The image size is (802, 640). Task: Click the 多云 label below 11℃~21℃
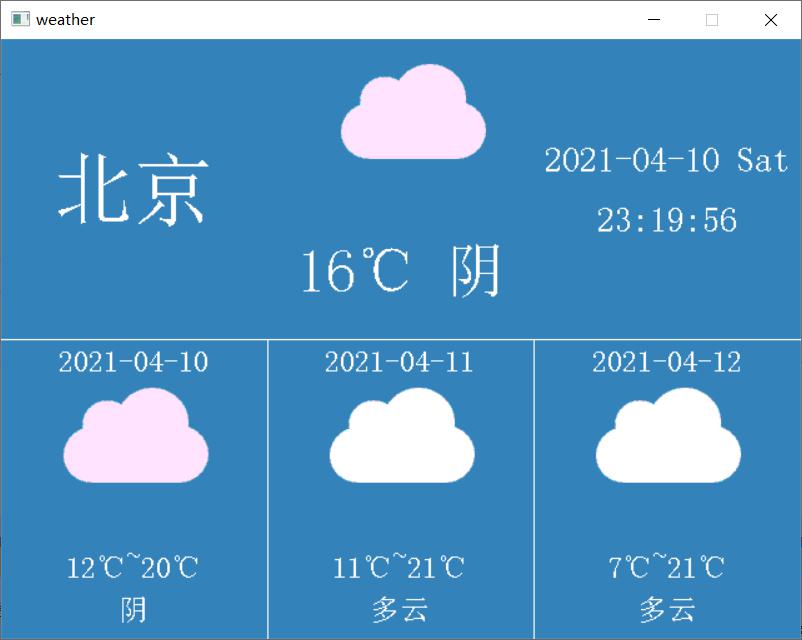[399, 610]
